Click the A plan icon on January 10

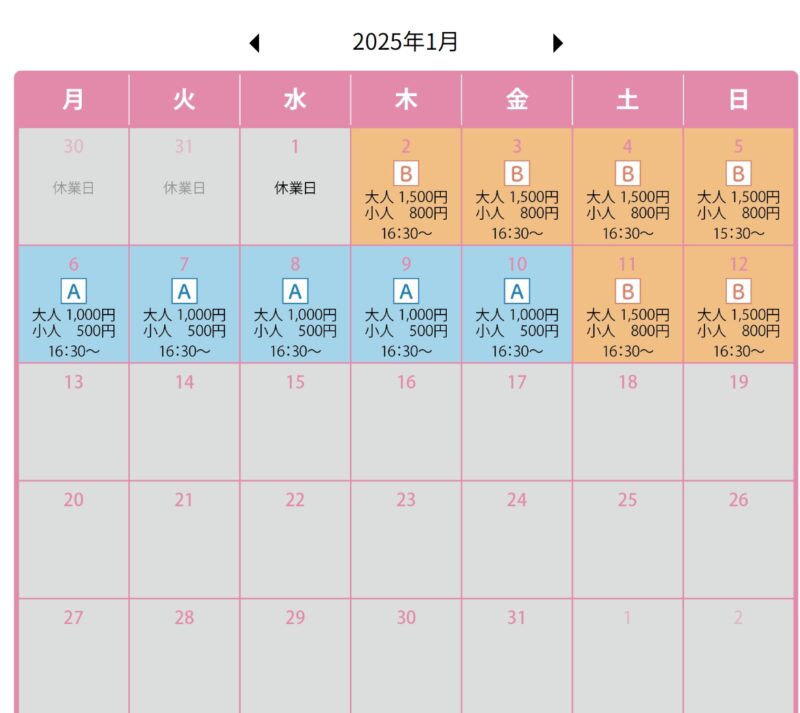pos(516,292)
